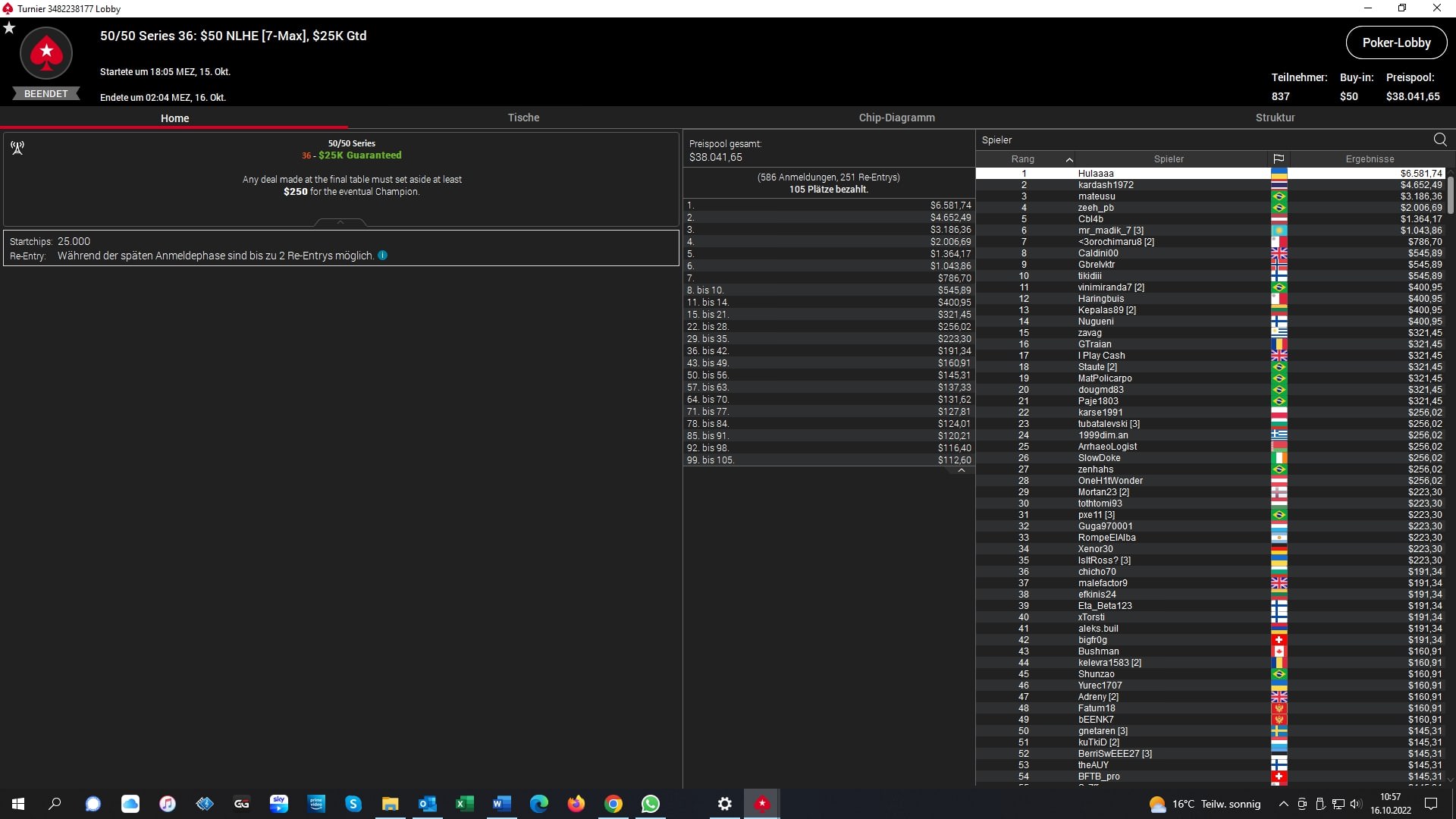This screenshot has height=819, width=1456.
Task: Select player kardash1972 row
Action: click(x=1106, y=185)
